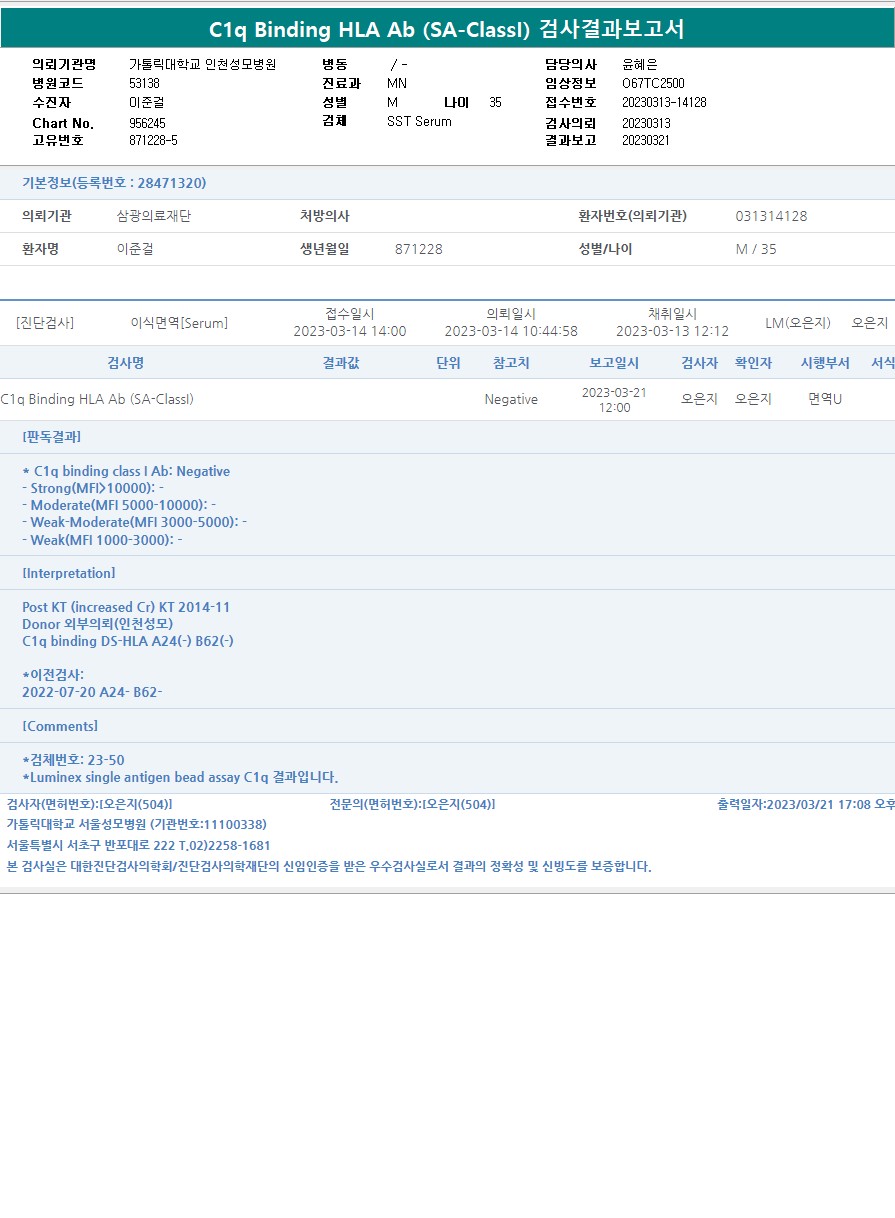This screenshot has height=1218, width=895.
Task: Click the '[판독결과]' section heading
Action: (51, 437)
